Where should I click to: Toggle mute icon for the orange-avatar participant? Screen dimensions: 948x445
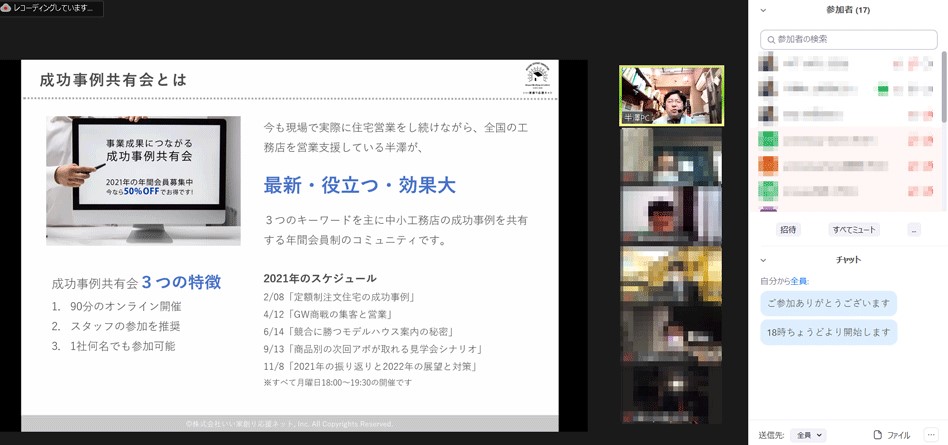coord(912,164)
